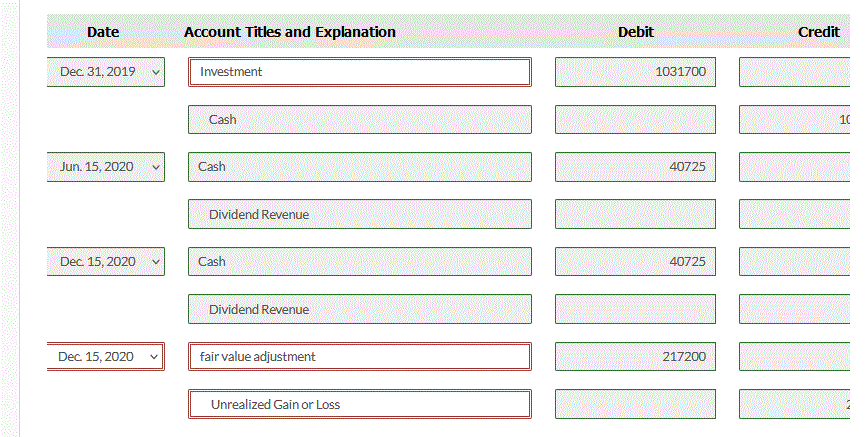Select the Cash account field beside Dec. 15, 2020
867x437 pixels.
tap(360, 262)
